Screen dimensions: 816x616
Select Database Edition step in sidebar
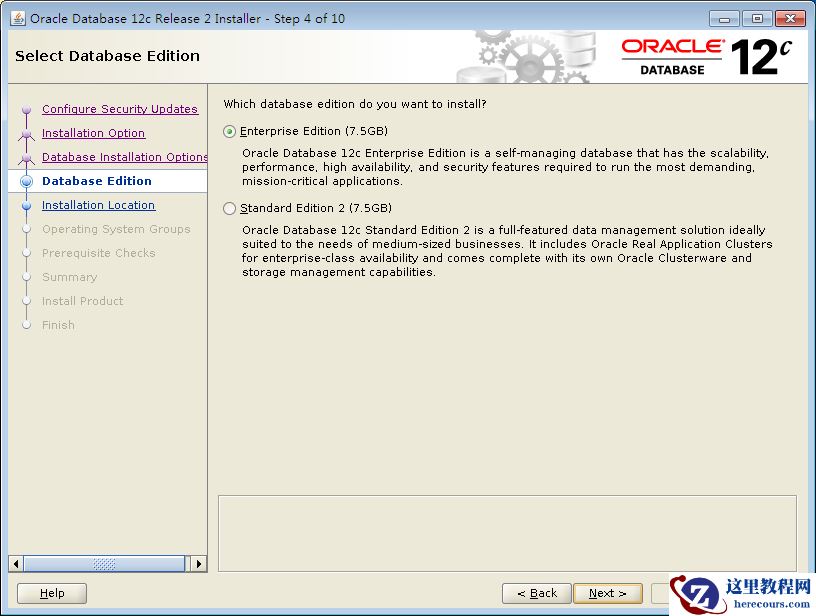[97, 181]
